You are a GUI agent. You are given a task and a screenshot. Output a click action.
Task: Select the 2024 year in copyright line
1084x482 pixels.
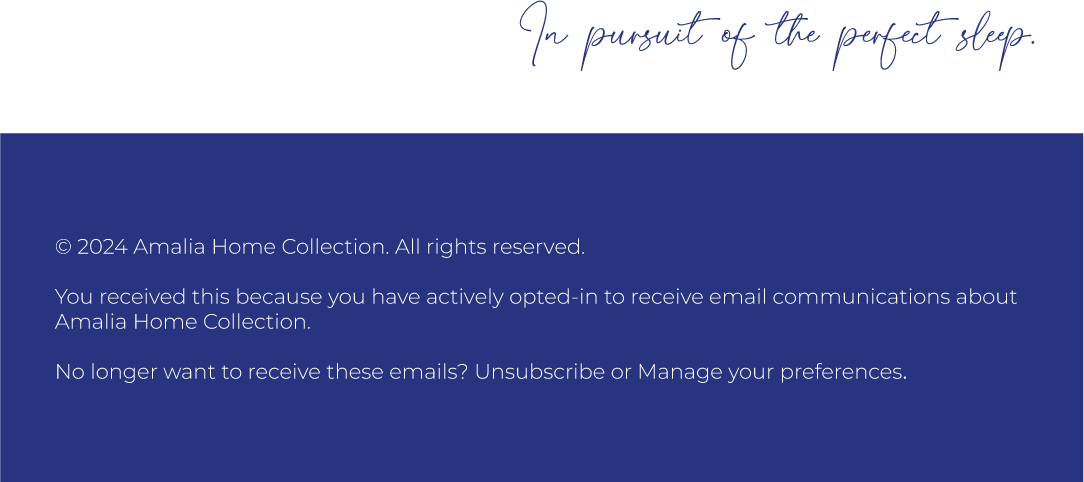pos(102,247)
